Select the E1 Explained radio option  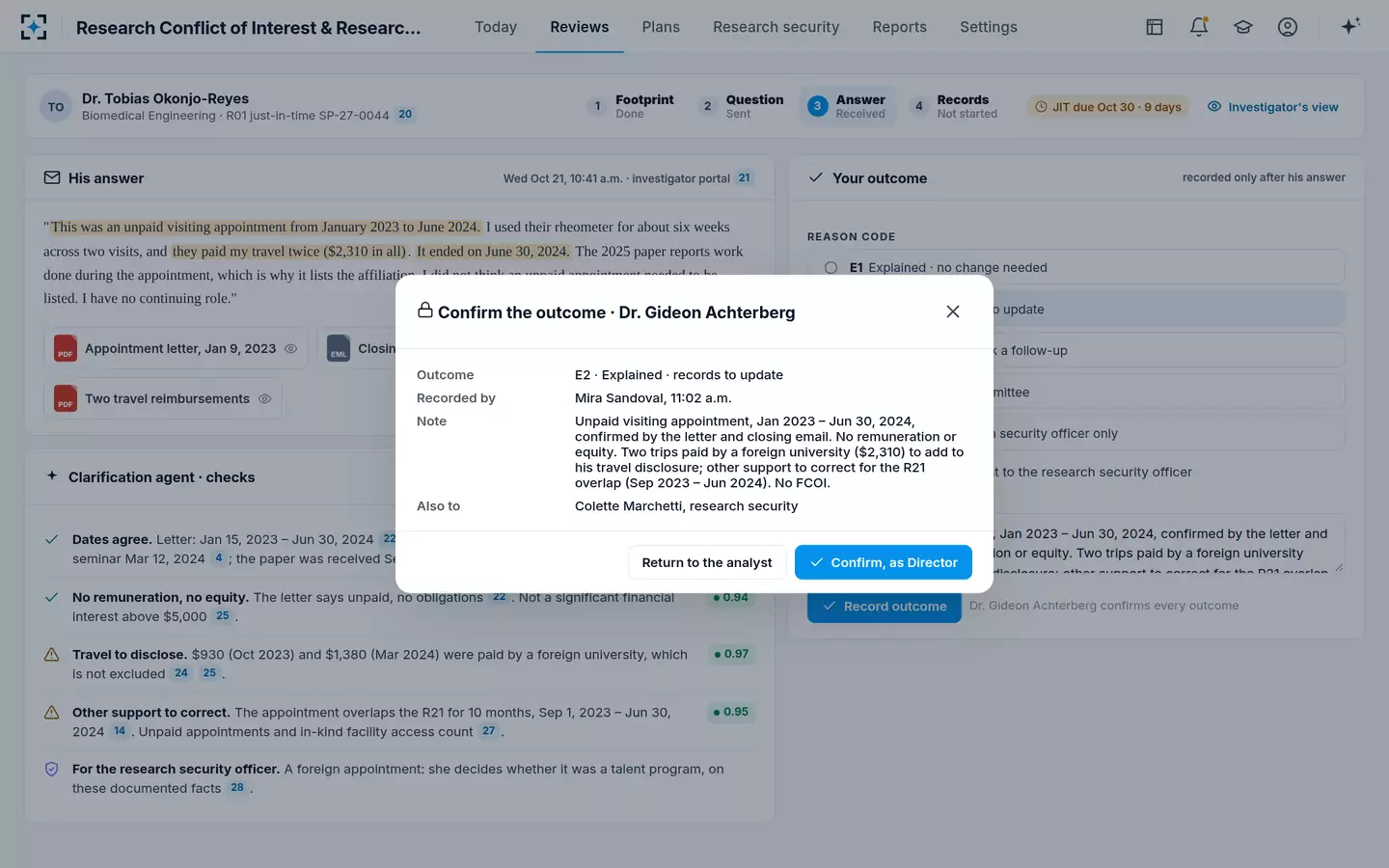click(x=831, y=267)
